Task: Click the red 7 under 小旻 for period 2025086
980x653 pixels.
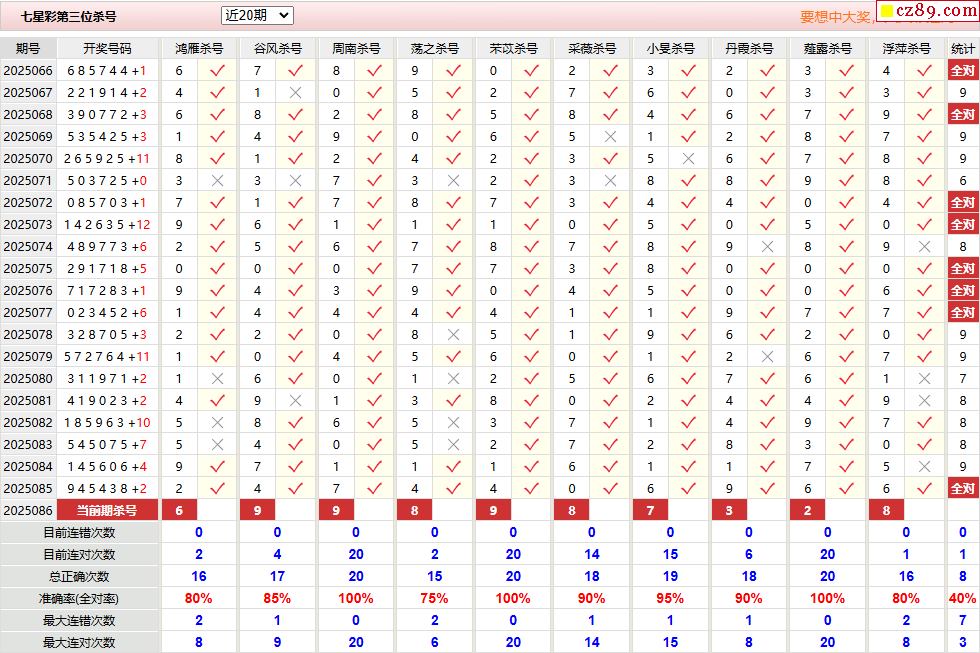Action: [x=651, y=511]
